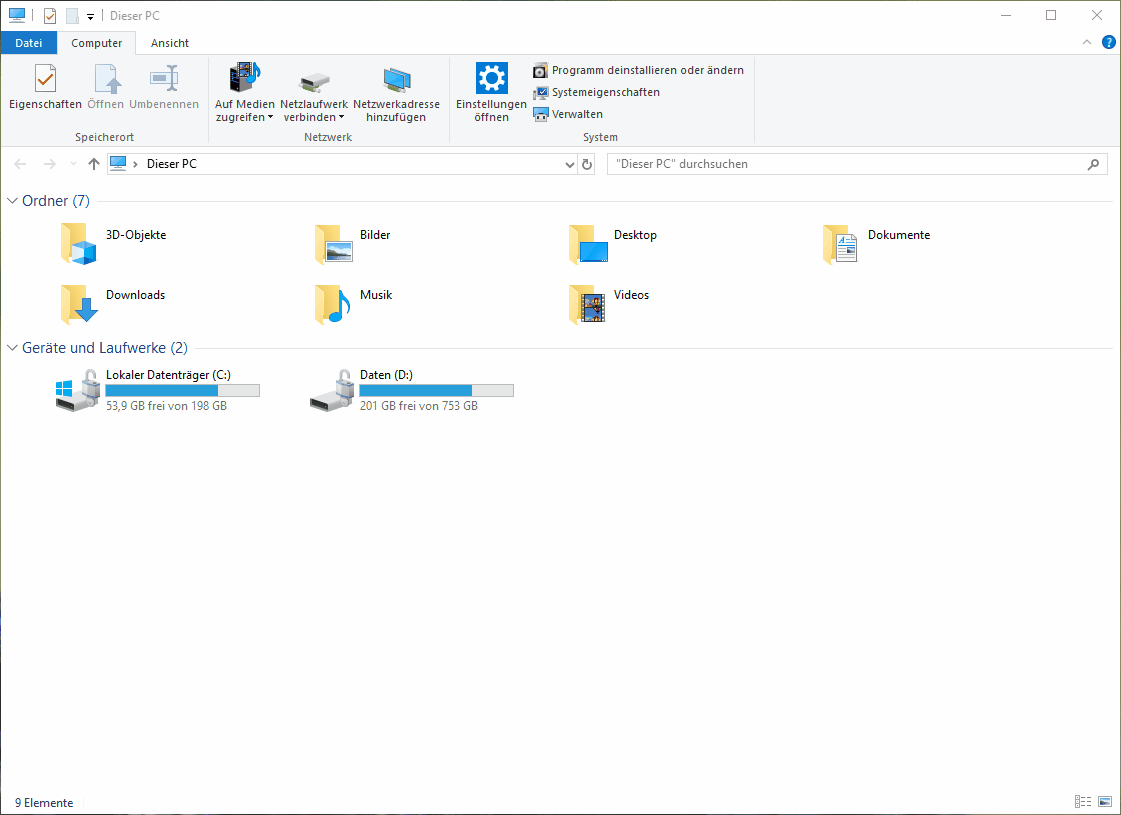Expand the breadcrumb chevron before Dieser PC
This screenshot has height=815, width=1121.
135,164
